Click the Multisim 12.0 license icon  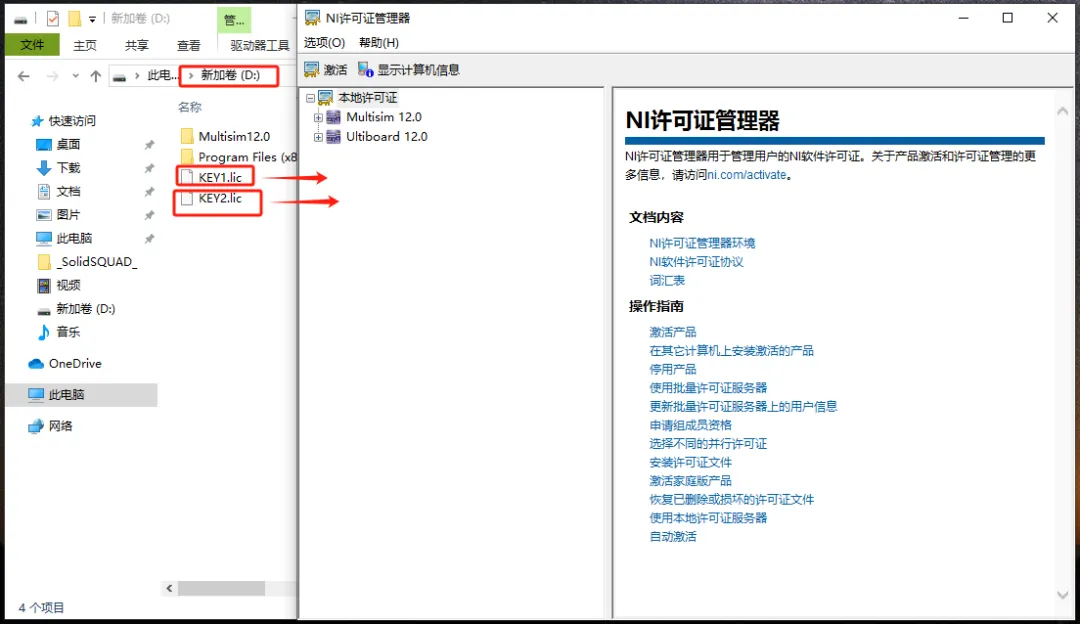click(333, 117)
